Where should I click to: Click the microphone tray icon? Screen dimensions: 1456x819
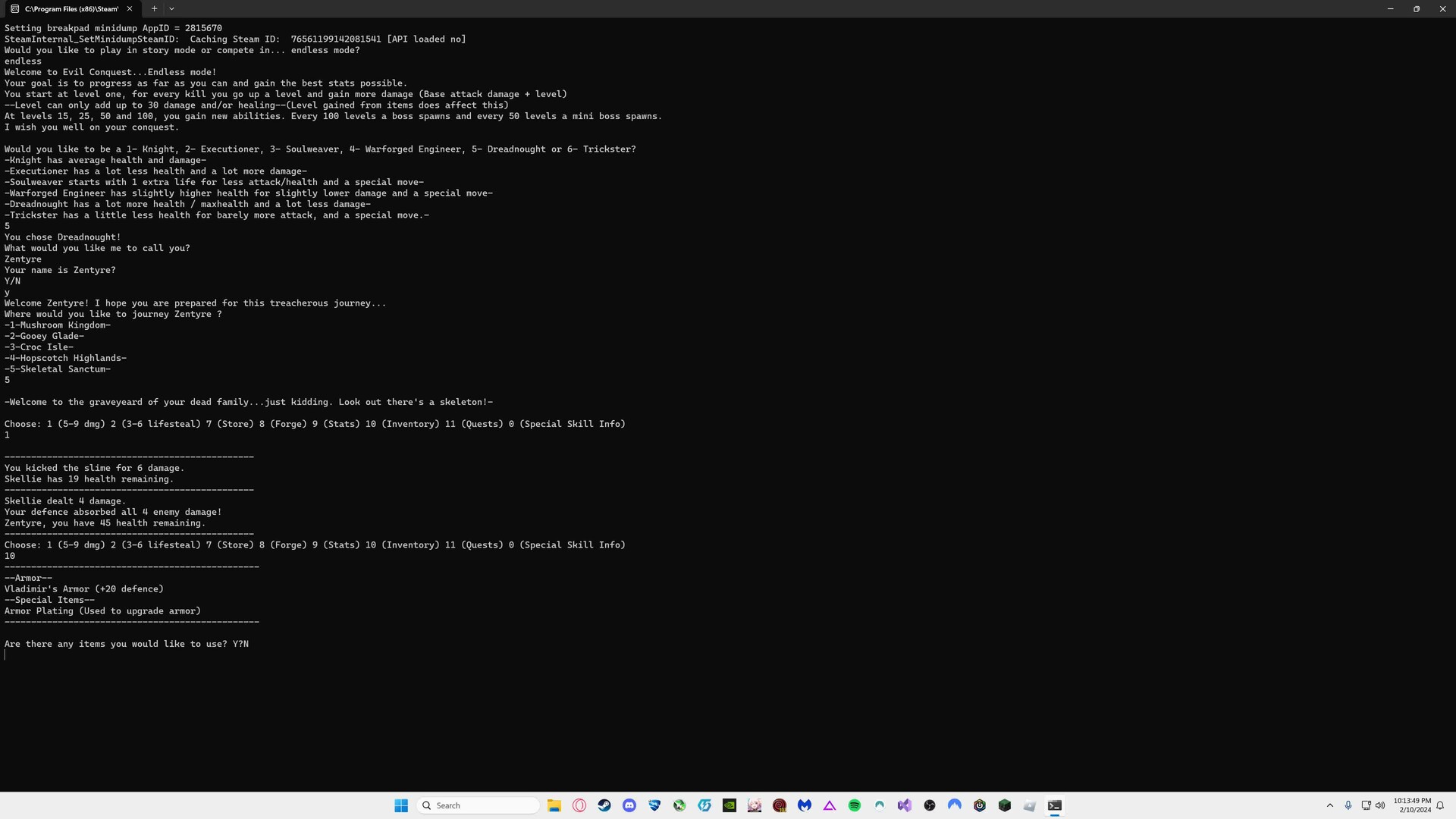1348,805
